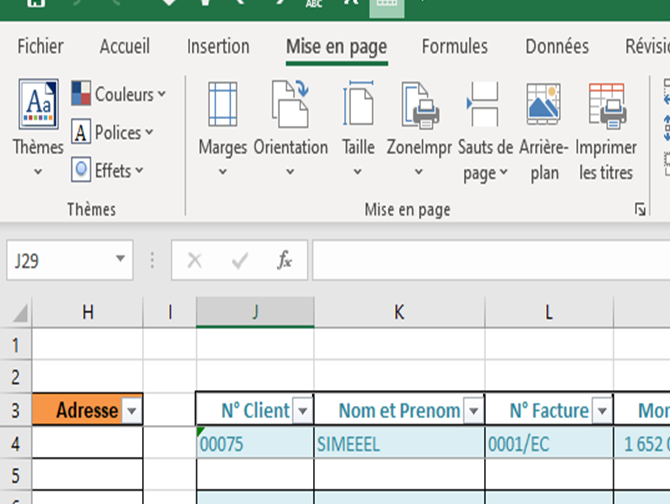
Task: Expand the Marges dropdown arrow
Action: tap(223, 172)
